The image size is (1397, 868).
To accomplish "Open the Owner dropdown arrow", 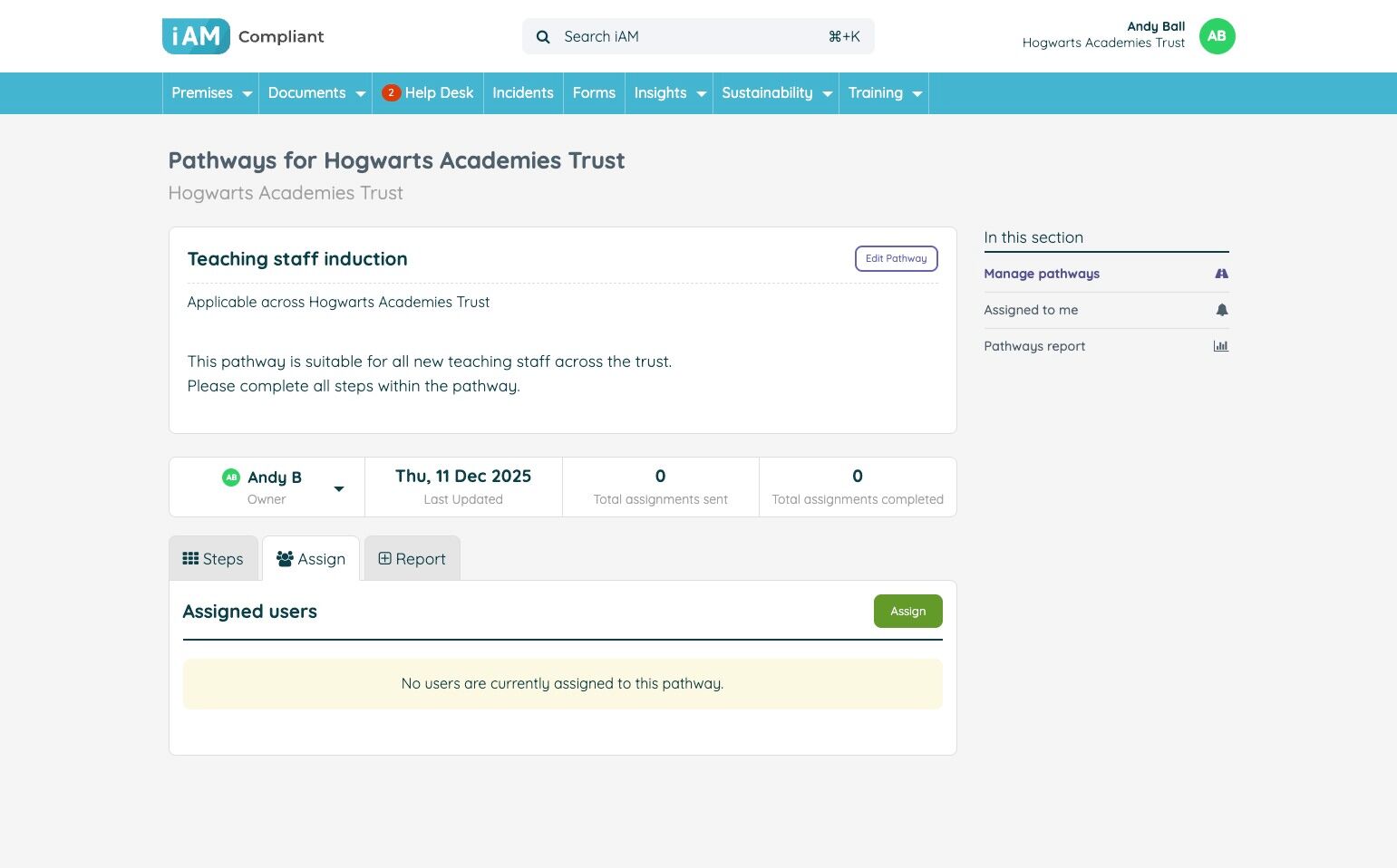I will [x=339, y=489].
